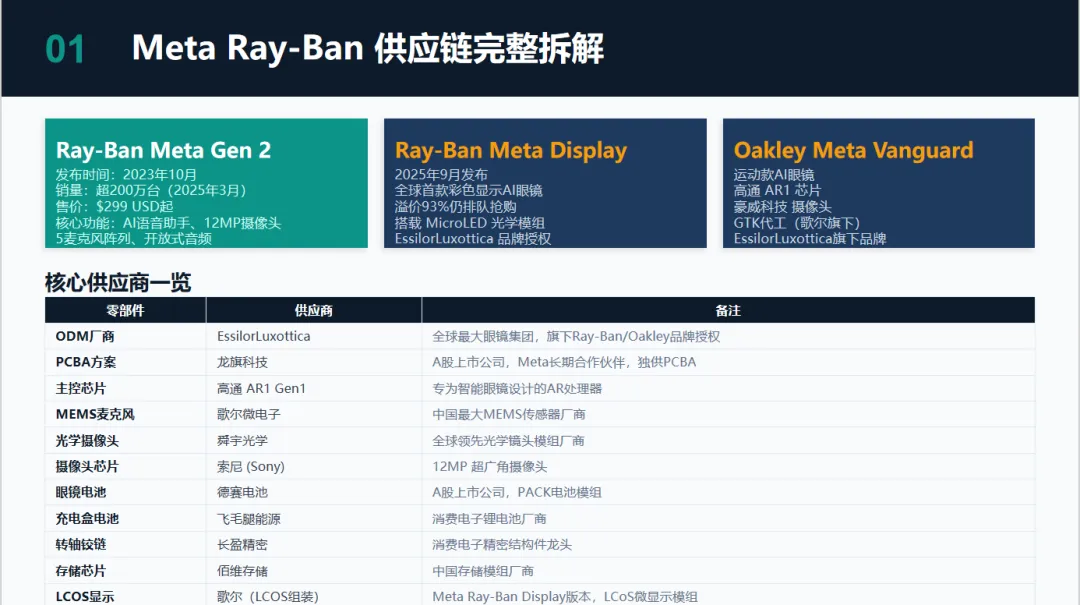
Task: Select the '歌尔微电子' supplier cell
Action: (x=313, y=415)
